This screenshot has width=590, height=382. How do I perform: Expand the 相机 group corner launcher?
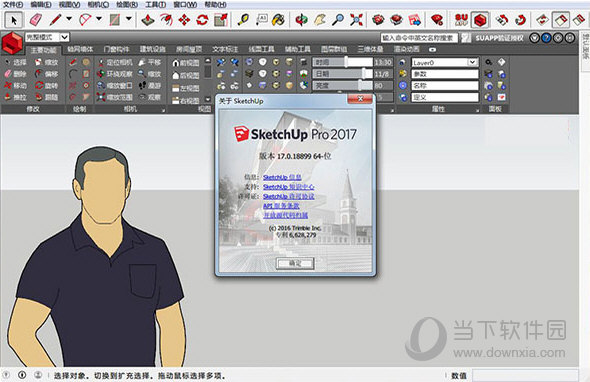pyautogui.click(x=163, y=110)
